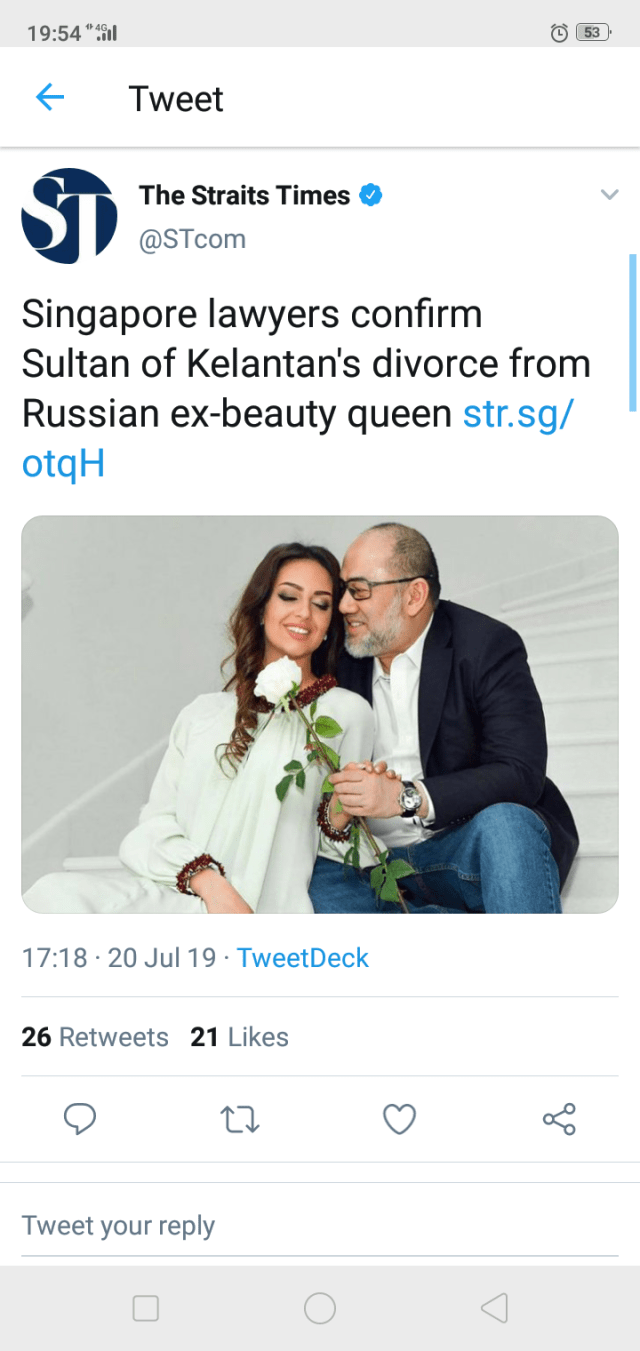Viewport: 640px width, 1351px height.
Task: Show the 21 Likes list
Action: coord(239,1037)
